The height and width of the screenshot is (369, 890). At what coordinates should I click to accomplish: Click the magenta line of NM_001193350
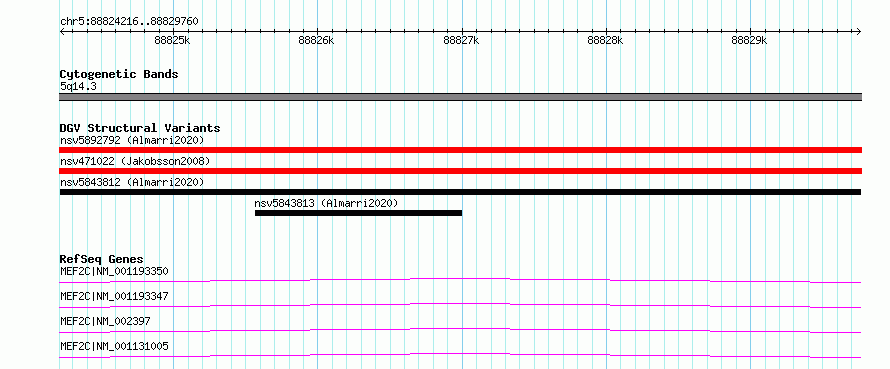tap(460, 280)
